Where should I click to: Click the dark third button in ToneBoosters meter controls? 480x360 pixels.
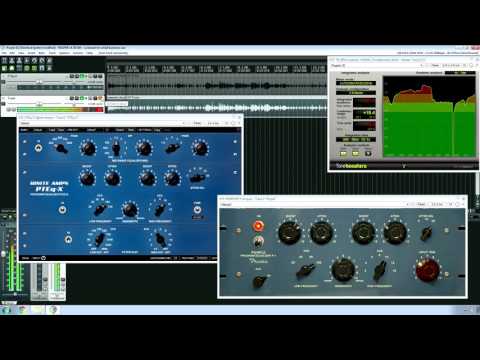(x=368, y=154)
